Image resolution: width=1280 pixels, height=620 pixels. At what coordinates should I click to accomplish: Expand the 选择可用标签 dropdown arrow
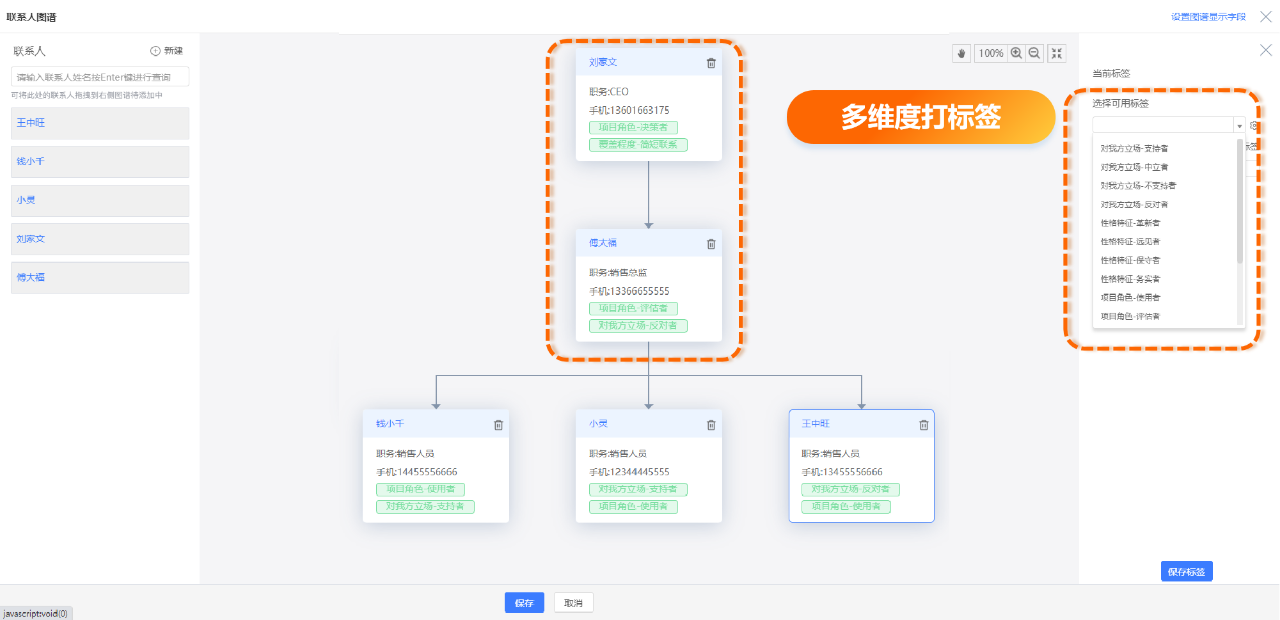1239,126
